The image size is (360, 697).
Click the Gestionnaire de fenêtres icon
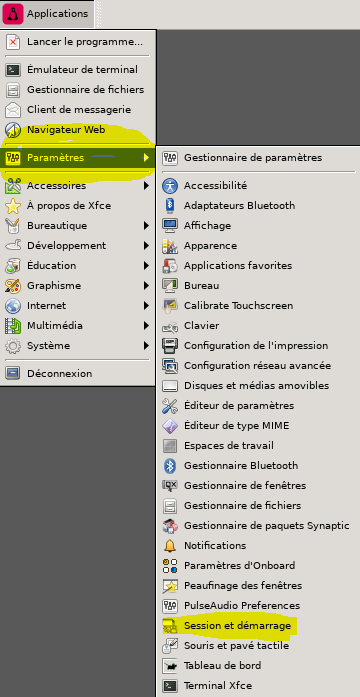pyautogui.click(x=170, y=485)
